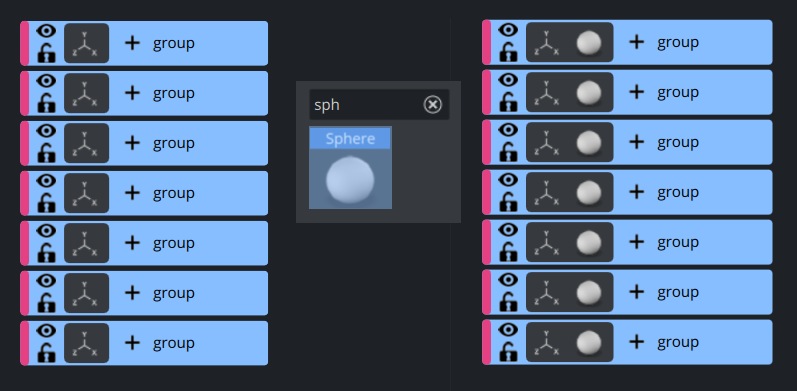Hide the top left column group layer
This screenshot has height=391, width=797.
pyautogui.click(x=46, y=32)
